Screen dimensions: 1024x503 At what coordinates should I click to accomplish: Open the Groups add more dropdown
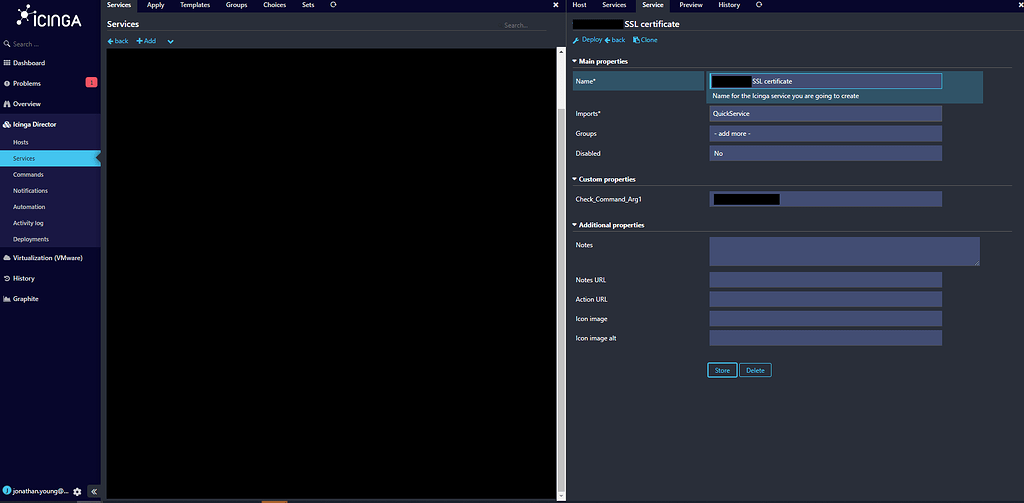pyautogui.click(x=825, y=133)
